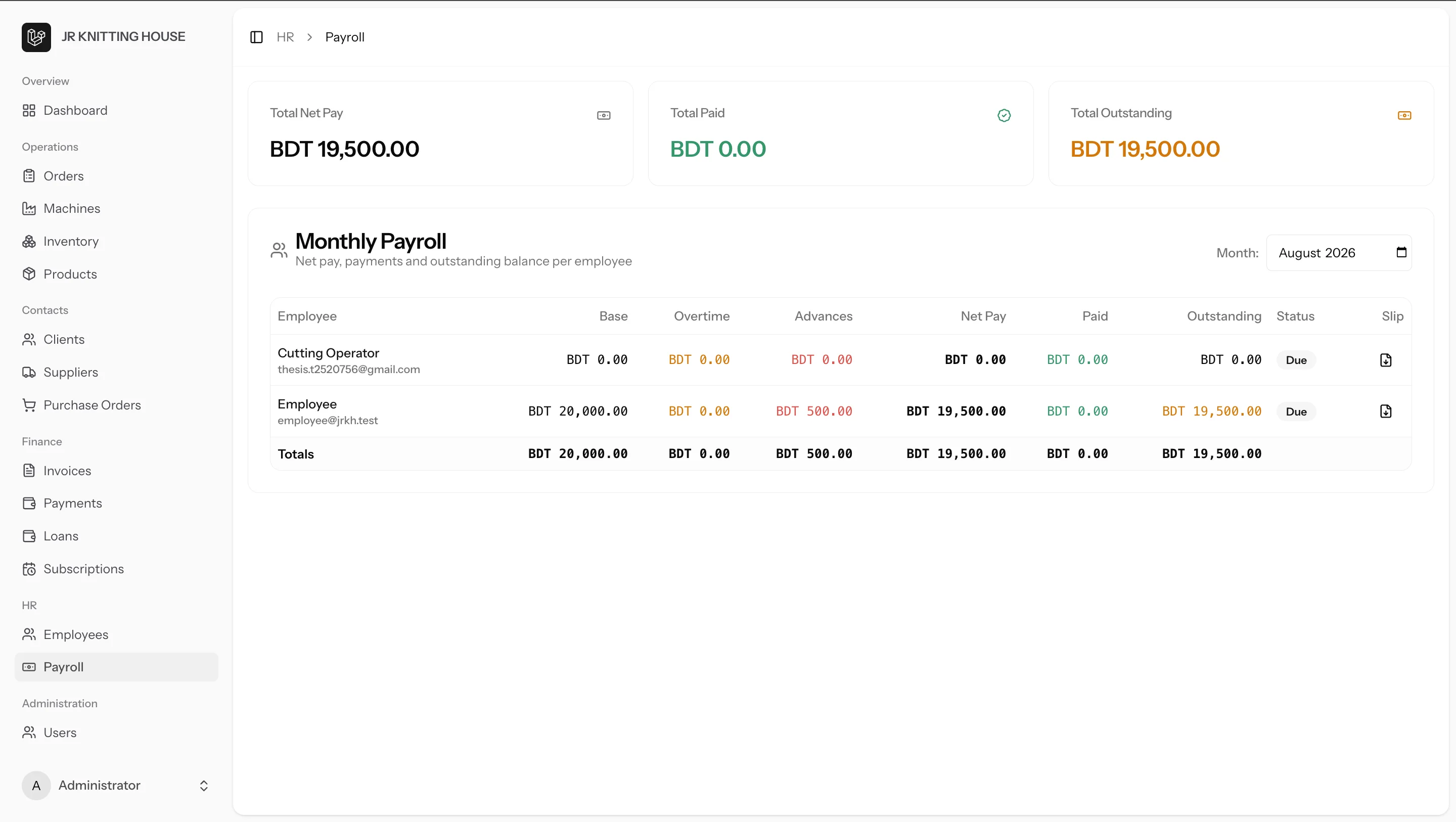Go to the Machines section

116,209
